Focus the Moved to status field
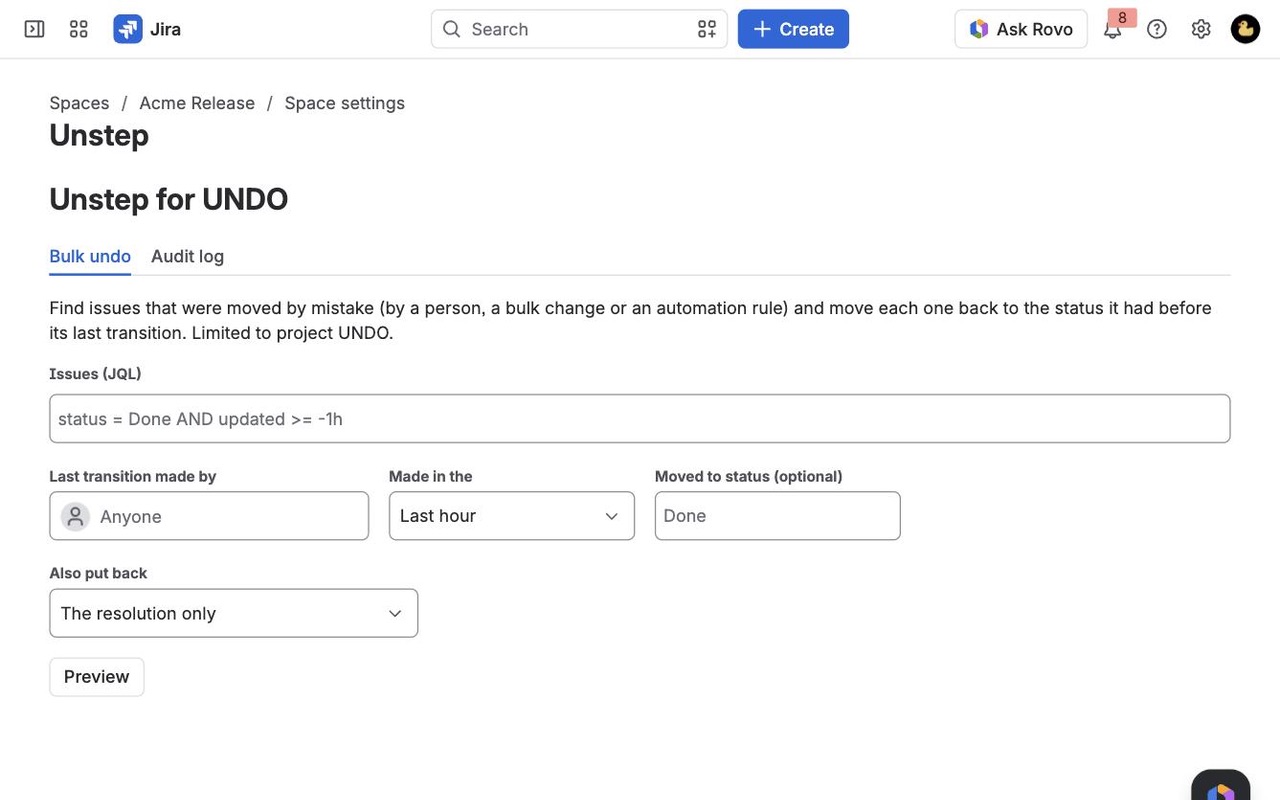1280x800 pixels. [x=778, y=516]
